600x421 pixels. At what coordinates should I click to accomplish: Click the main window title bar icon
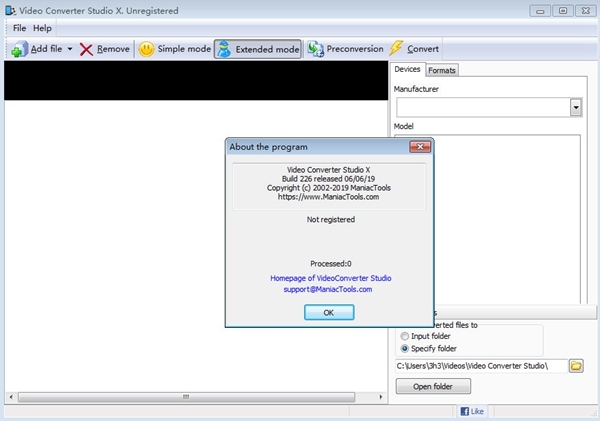tap(10, 10)
